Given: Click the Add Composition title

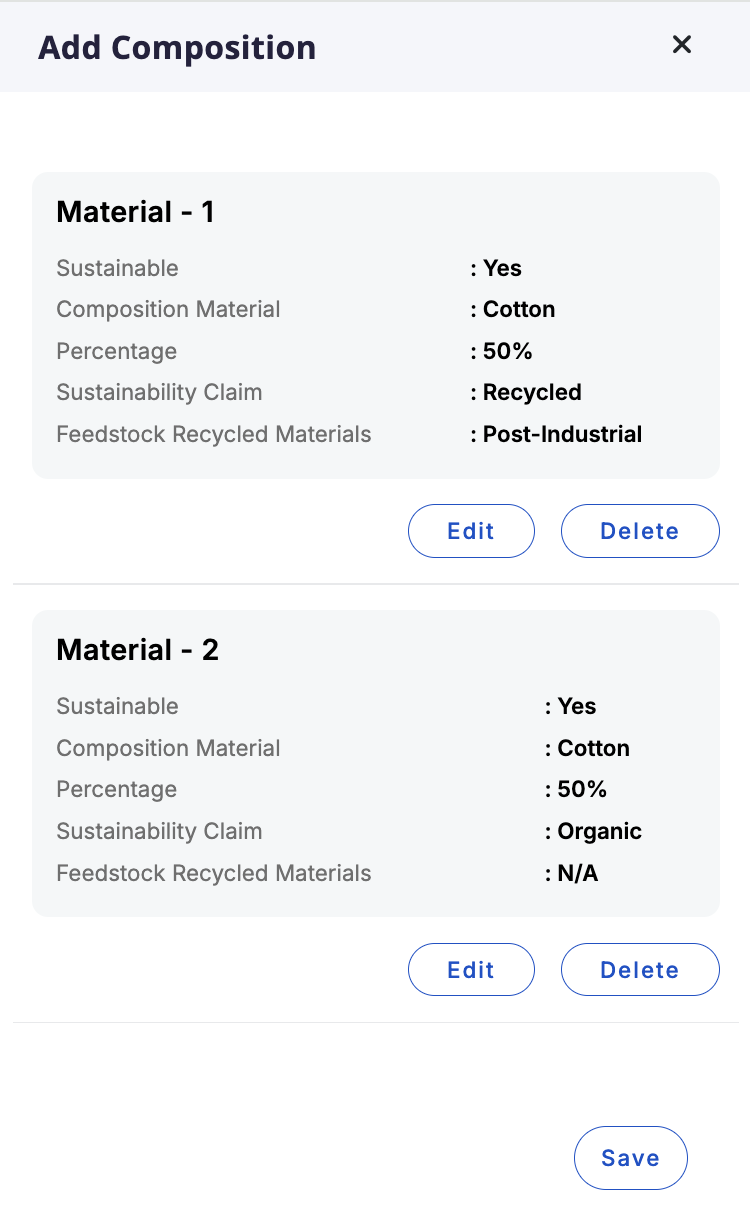Looking at the screenshot, I should click(x=177, y=47).
